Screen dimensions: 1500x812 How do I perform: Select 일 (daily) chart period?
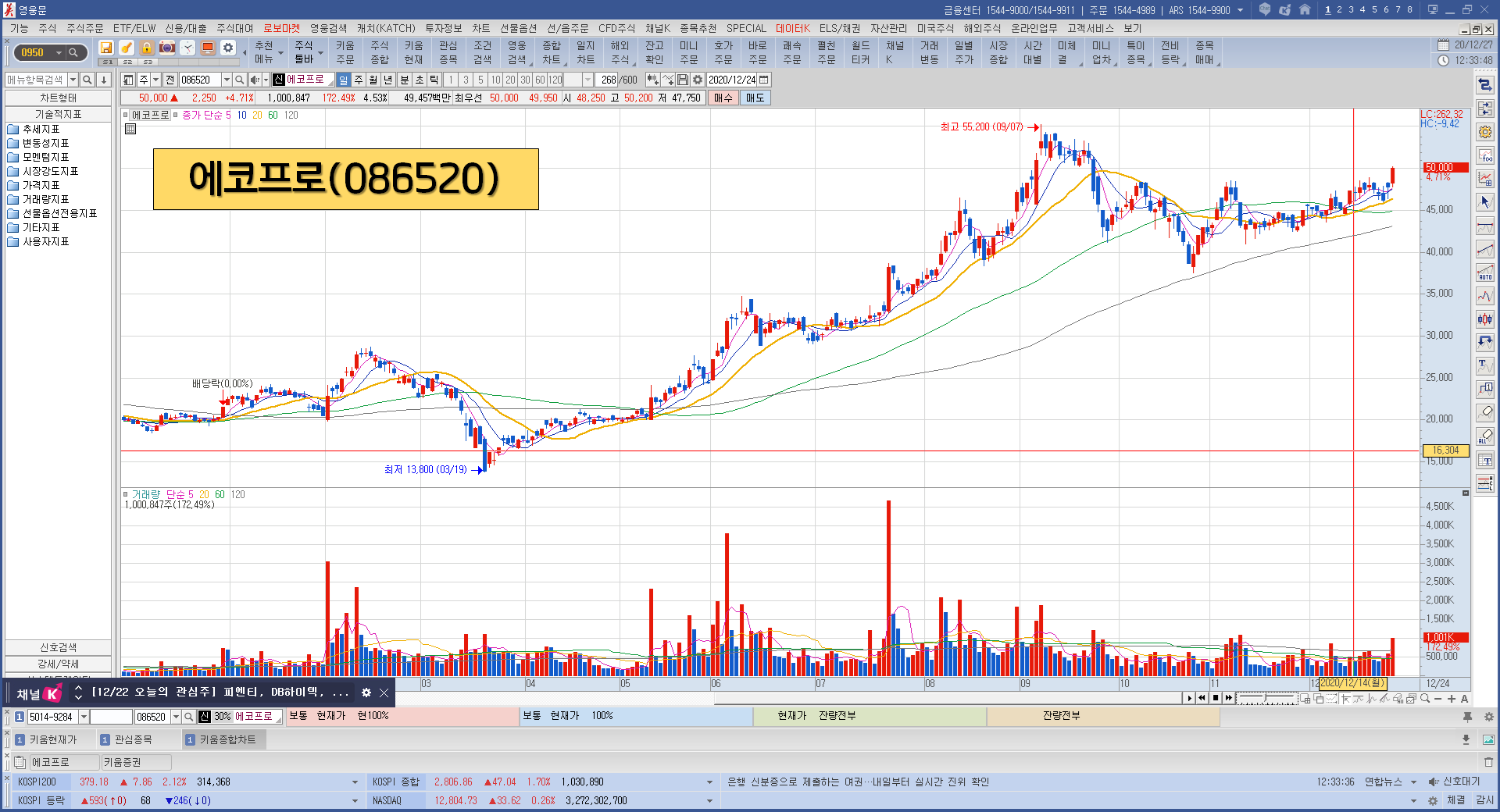[343, 80]
